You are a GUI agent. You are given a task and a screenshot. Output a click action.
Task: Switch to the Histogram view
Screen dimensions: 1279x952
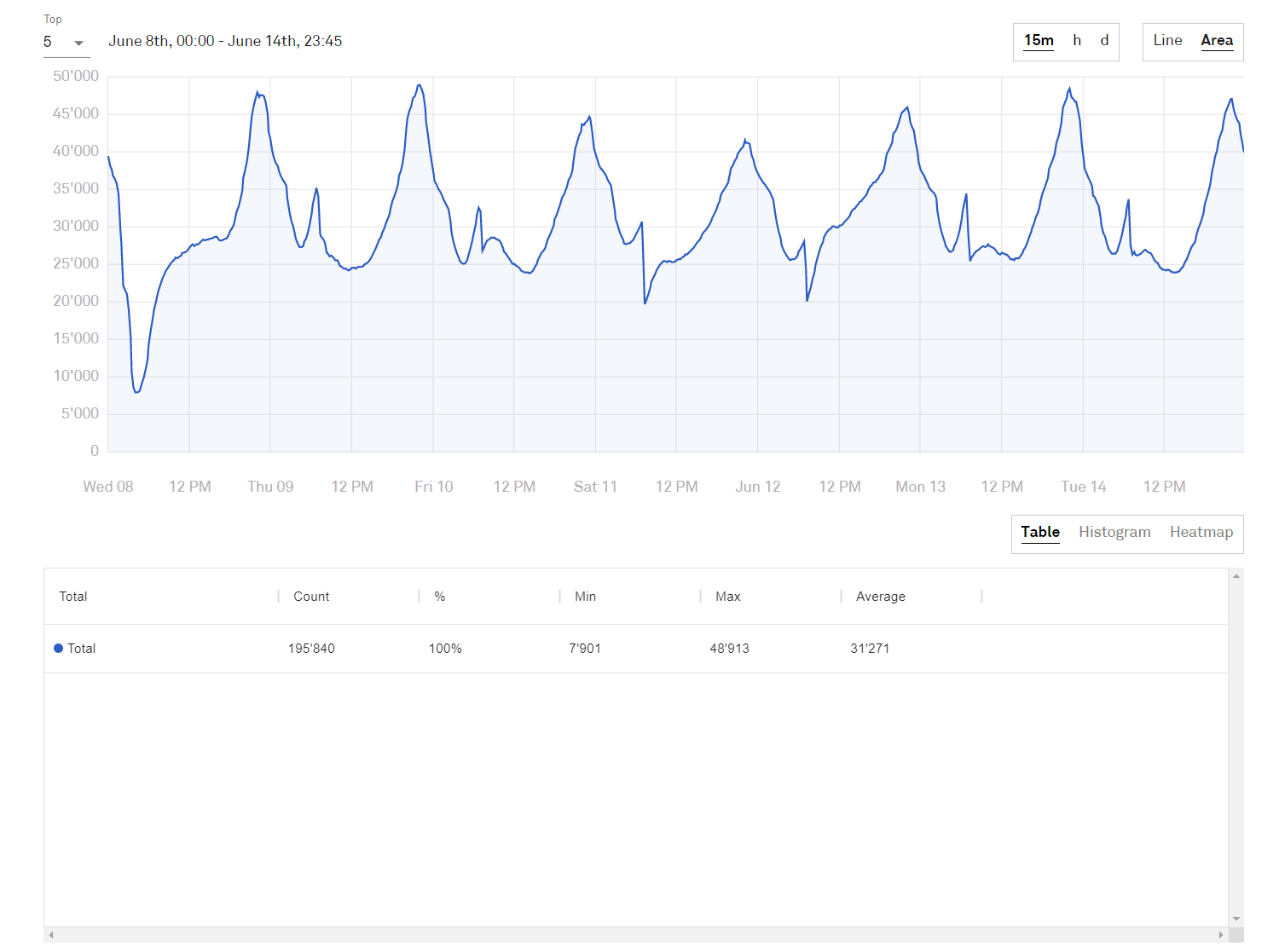[1114, 533]
